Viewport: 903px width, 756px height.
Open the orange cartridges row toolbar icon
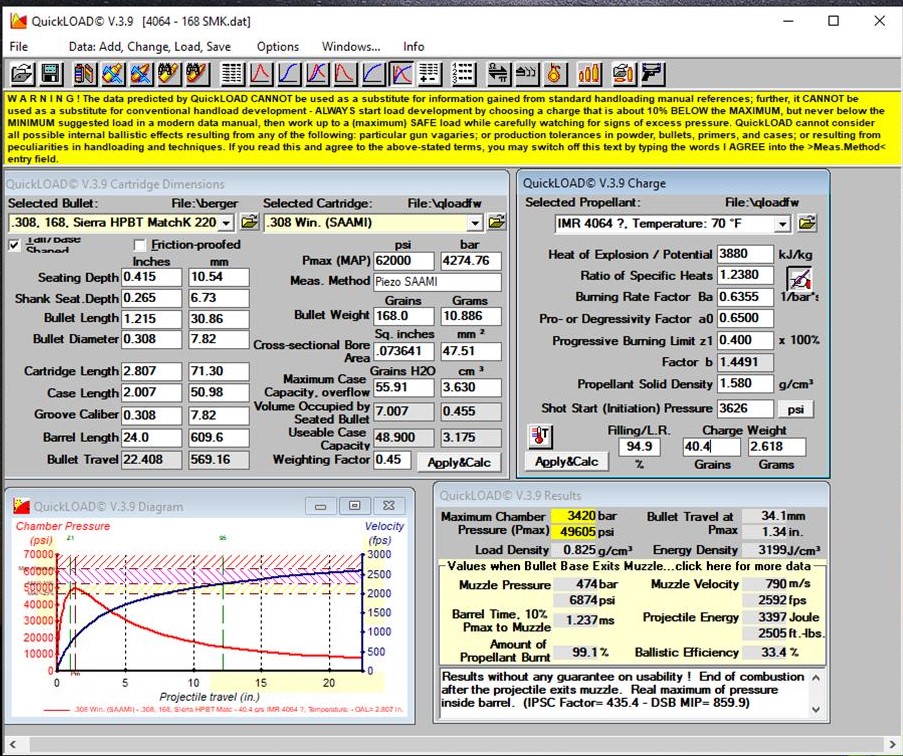(589, 74)
